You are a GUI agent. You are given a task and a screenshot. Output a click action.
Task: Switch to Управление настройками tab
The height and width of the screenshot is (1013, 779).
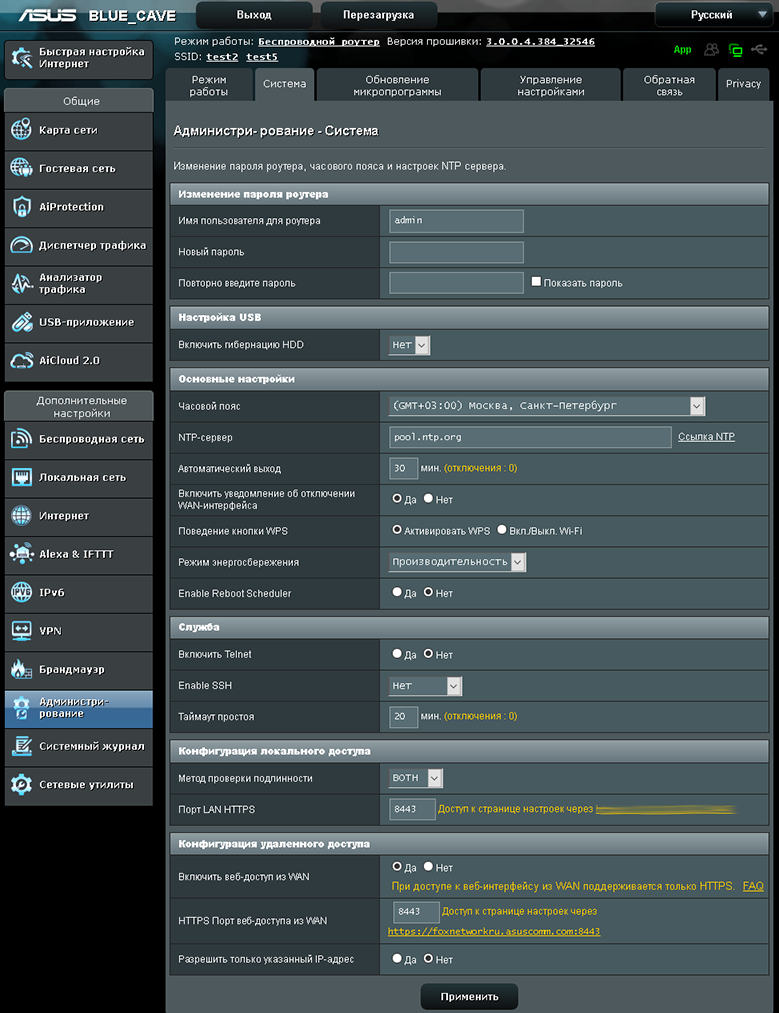[x=550, y=85]
